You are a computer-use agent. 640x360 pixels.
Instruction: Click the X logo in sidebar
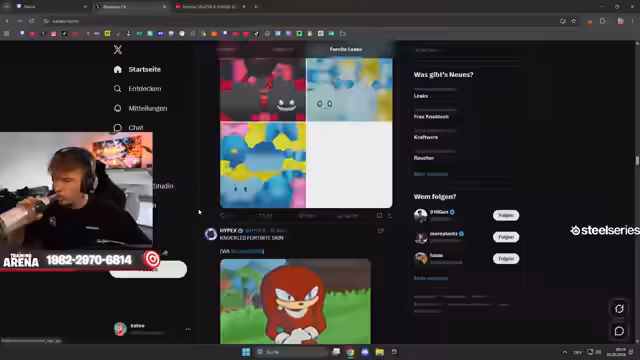tap(118, 49)
